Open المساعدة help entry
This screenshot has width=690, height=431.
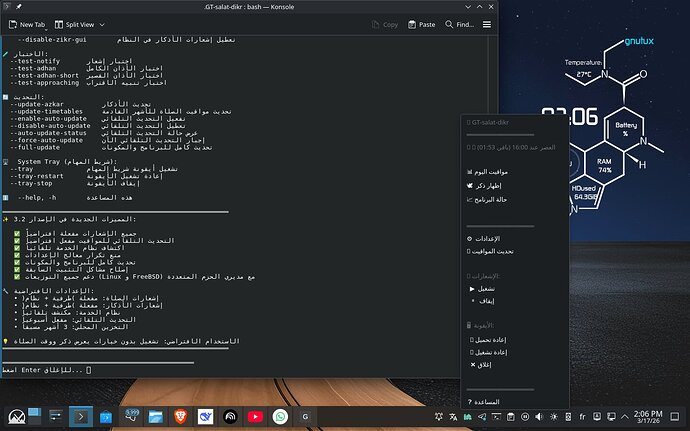(483, 402)
